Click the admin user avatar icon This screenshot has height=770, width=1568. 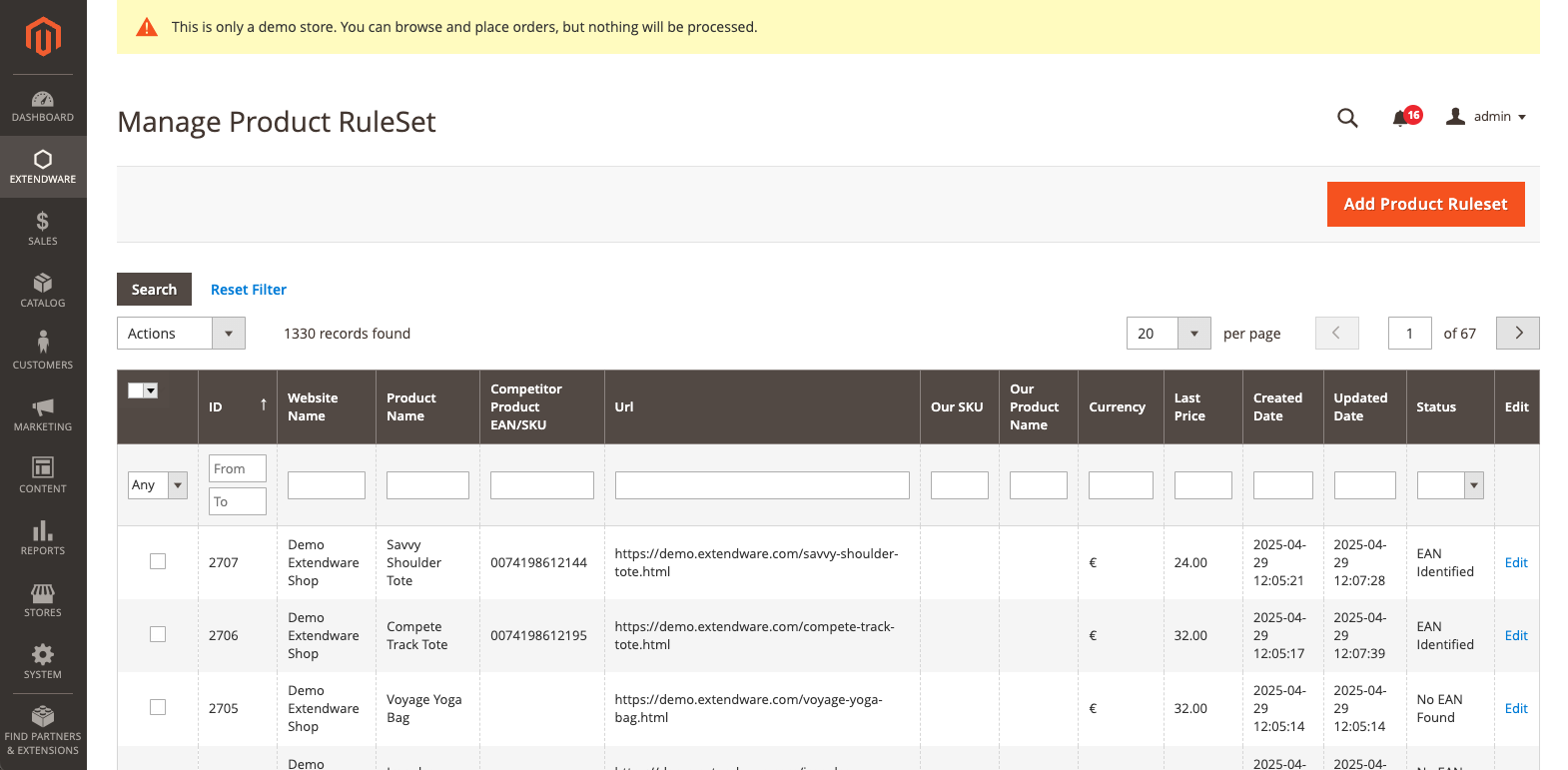click(1455, 117)
